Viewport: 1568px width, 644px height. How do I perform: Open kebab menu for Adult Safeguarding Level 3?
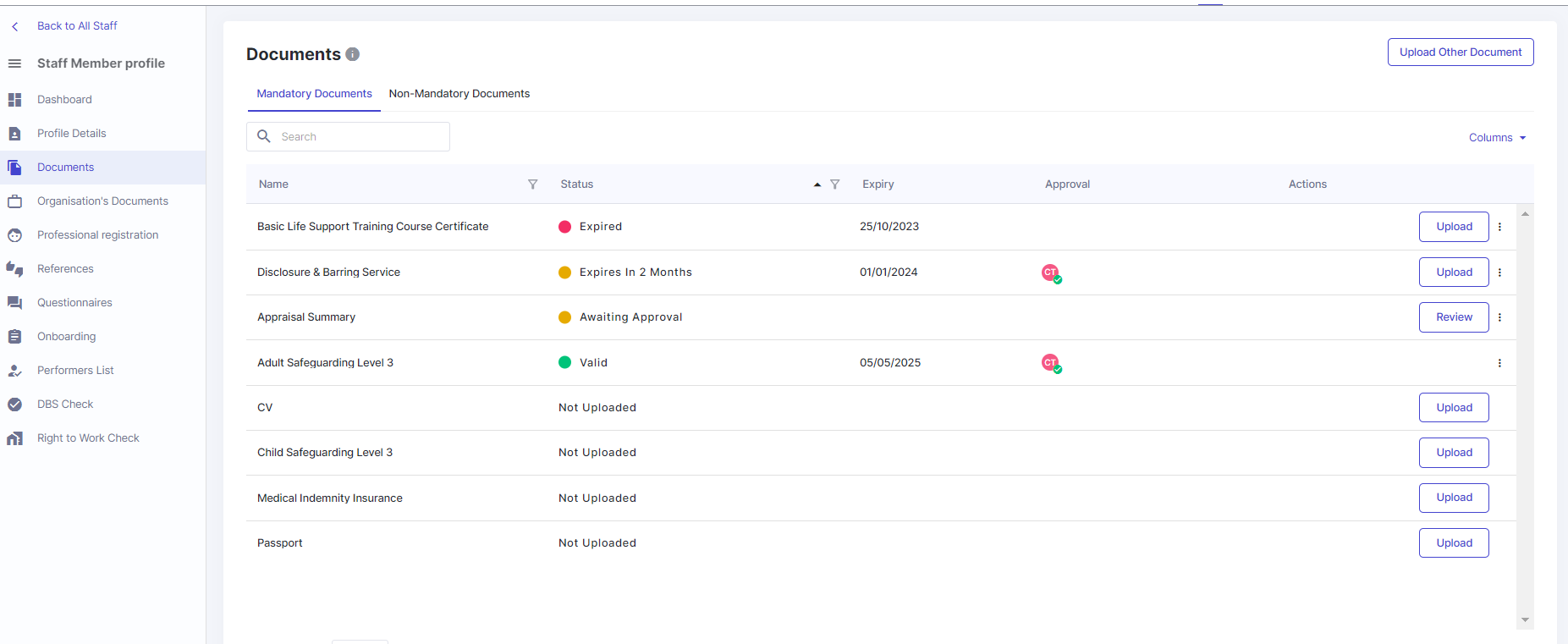[1499, 363]
